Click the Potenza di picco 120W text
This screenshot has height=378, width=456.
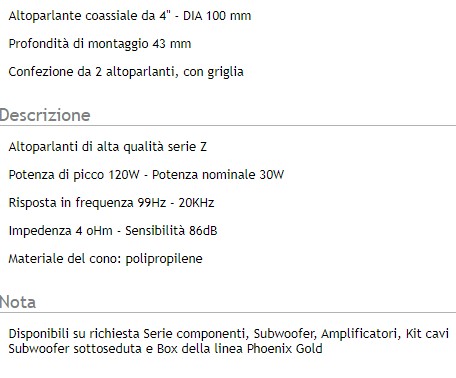[74, 175]
